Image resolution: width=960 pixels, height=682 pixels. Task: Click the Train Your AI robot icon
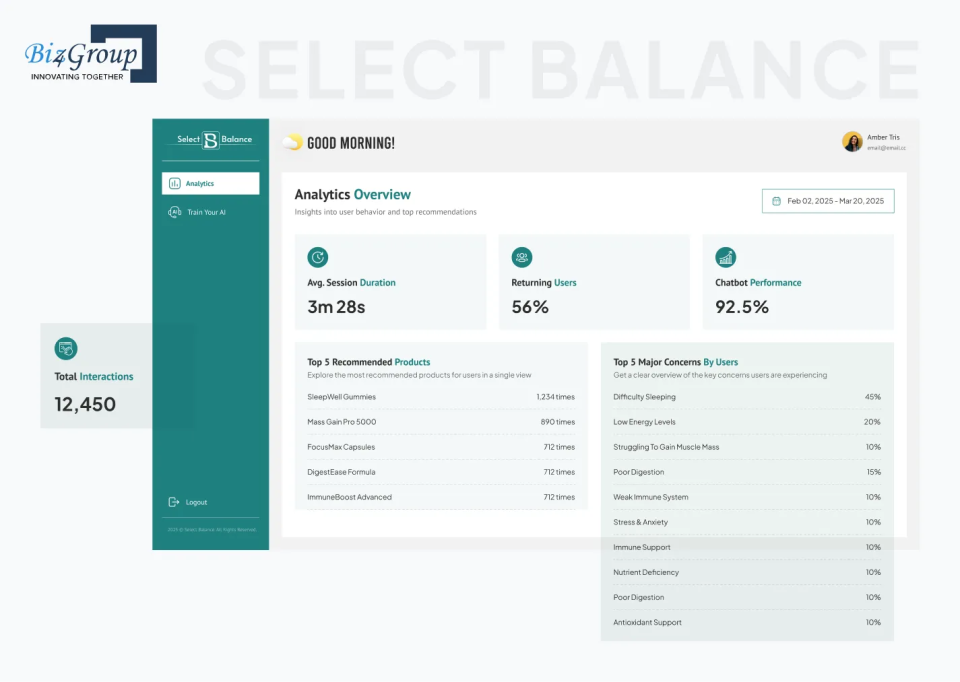(x=173, y=212)
